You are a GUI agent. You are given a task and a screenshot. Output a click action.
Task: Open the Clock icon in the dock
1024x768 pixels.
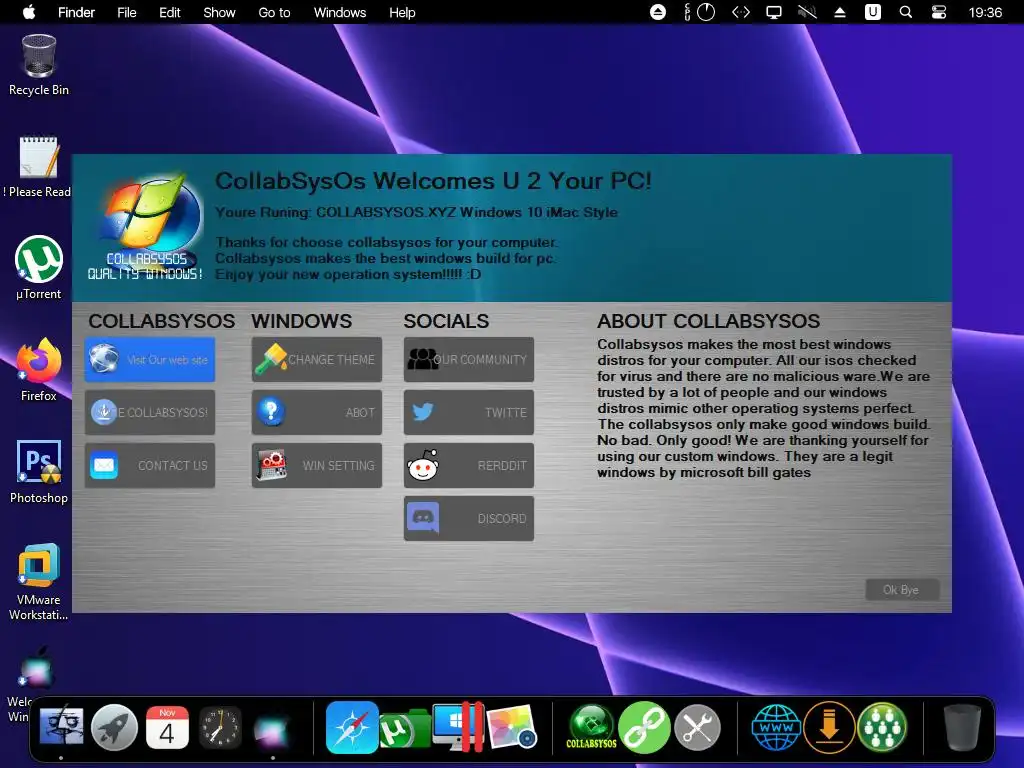point(219,727)
